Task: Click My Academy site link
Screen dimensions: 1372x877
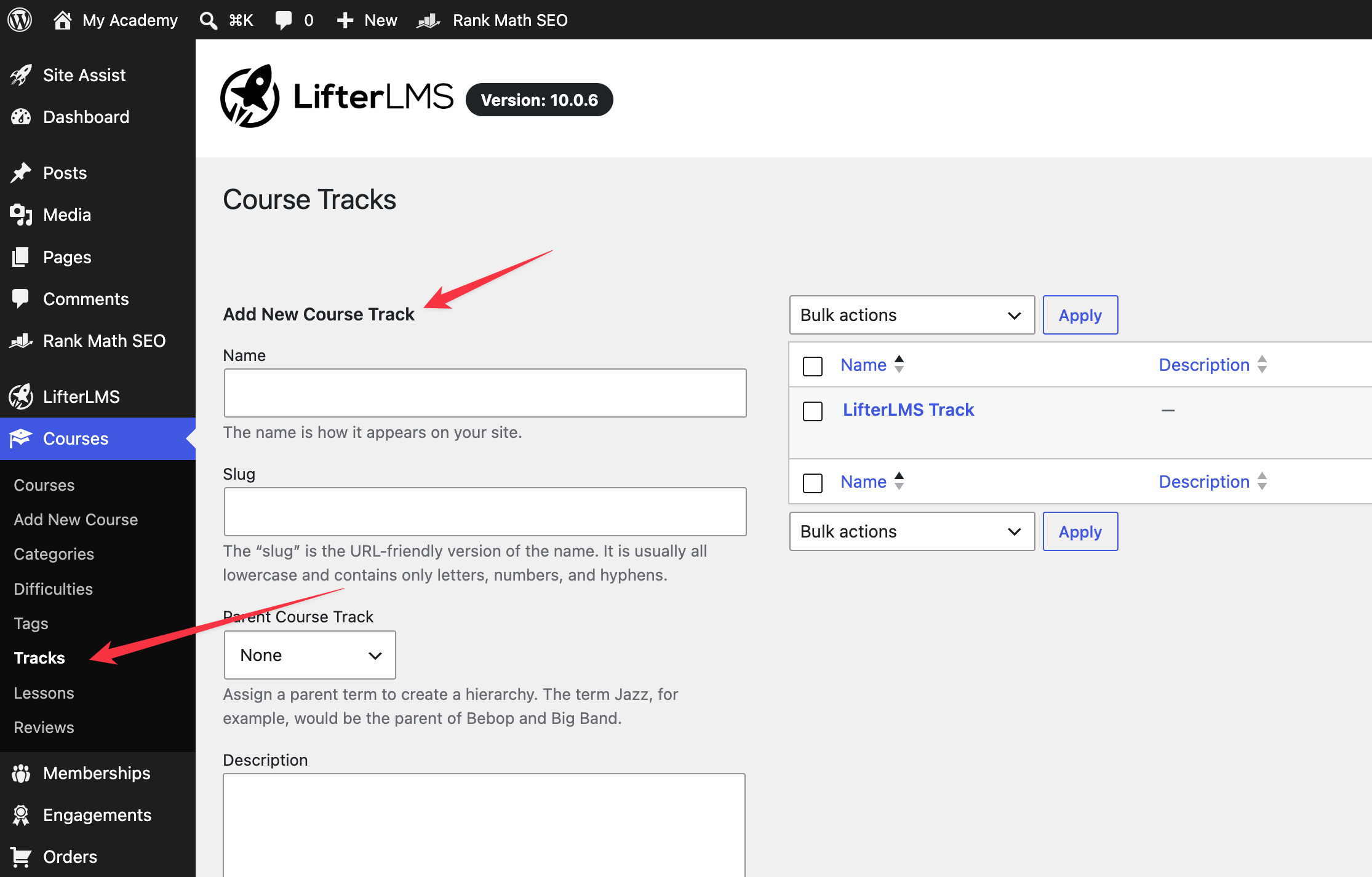Action: (x=130, y=20)
